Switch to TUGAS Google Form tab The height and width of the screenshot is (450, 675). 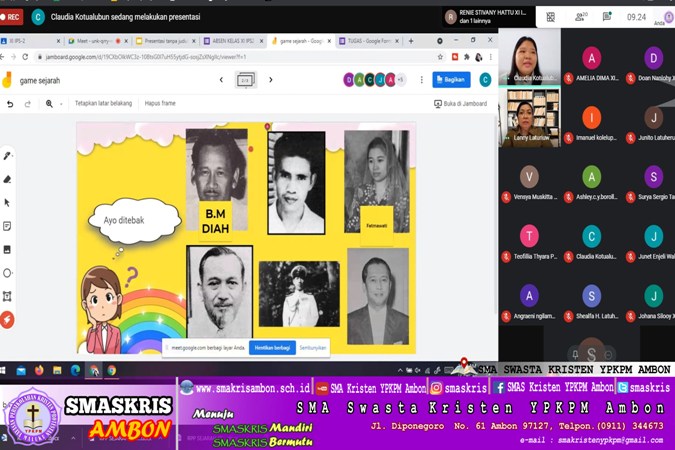[368, 41]
